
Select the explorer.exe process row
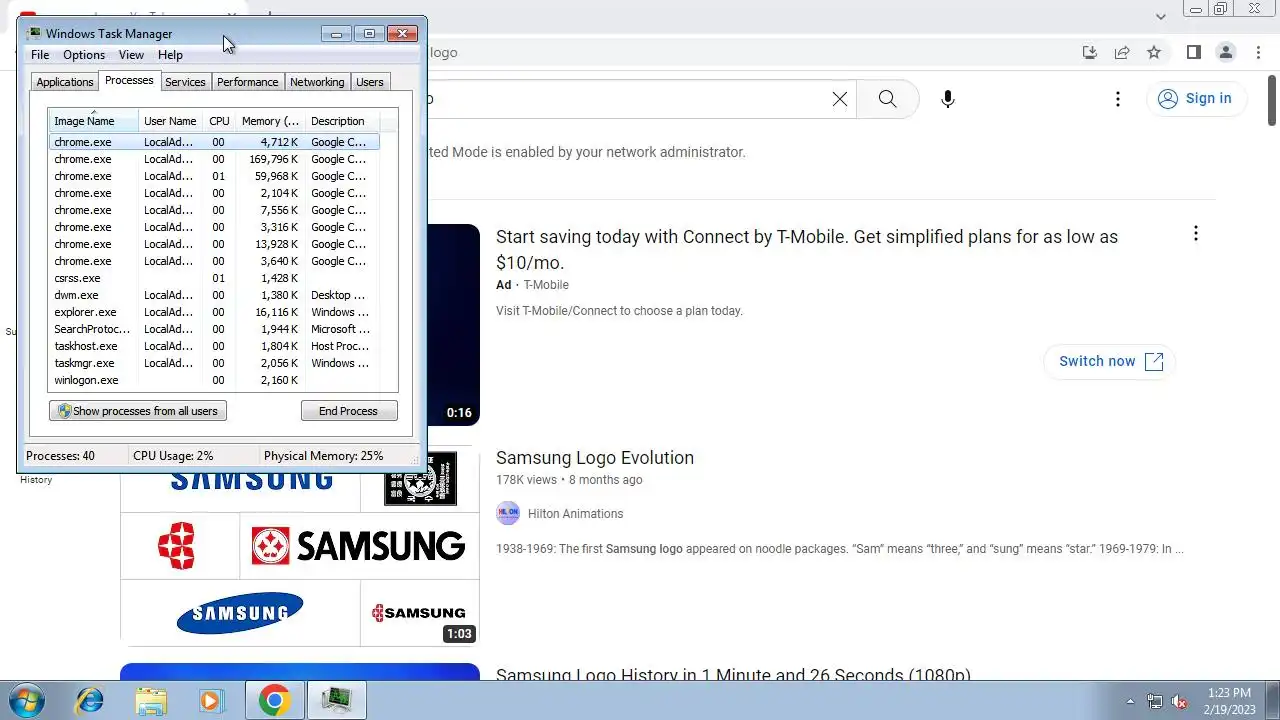tap(214, 312)
